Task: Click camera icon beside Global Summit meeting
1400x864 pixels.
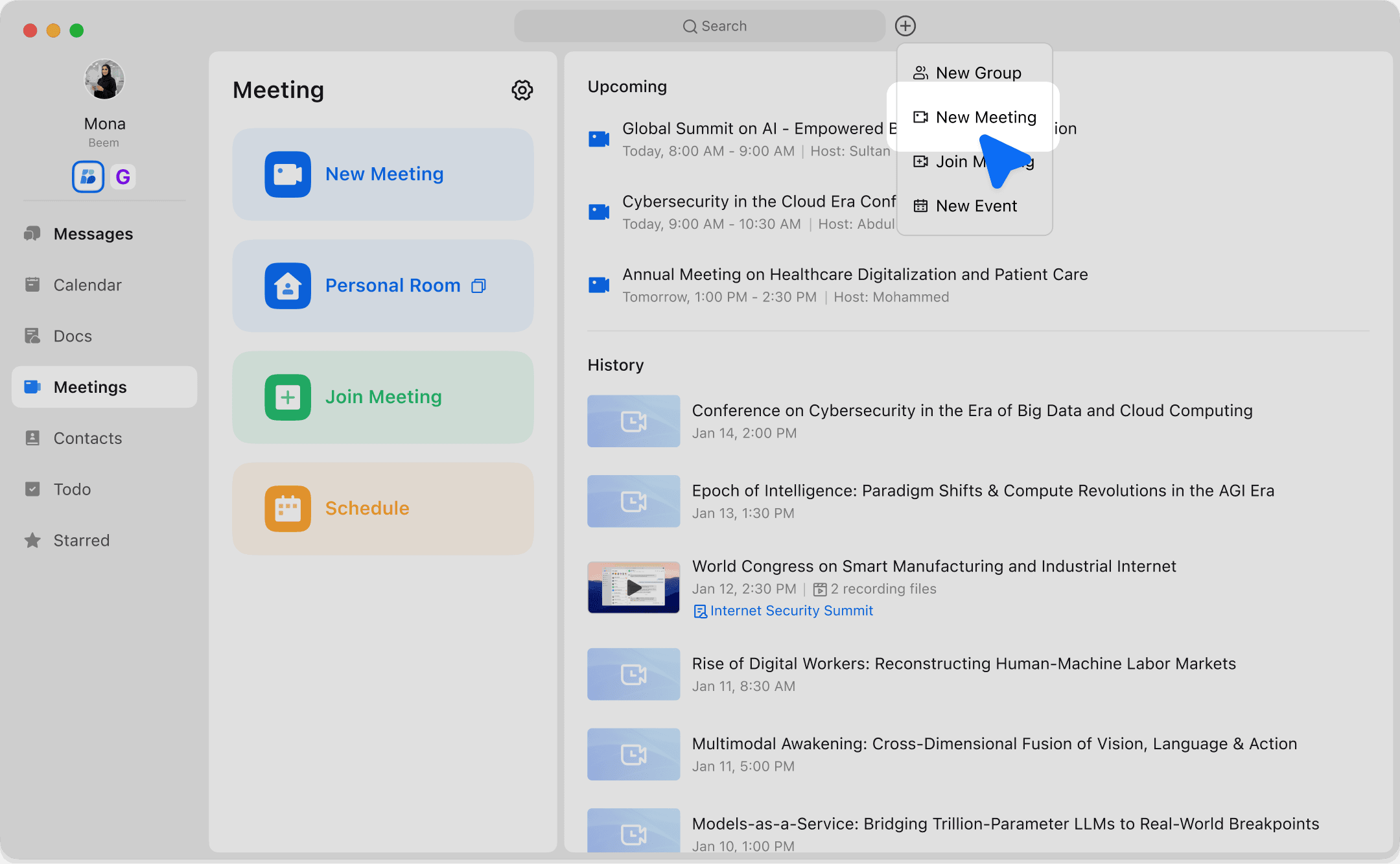Action: 598,139
